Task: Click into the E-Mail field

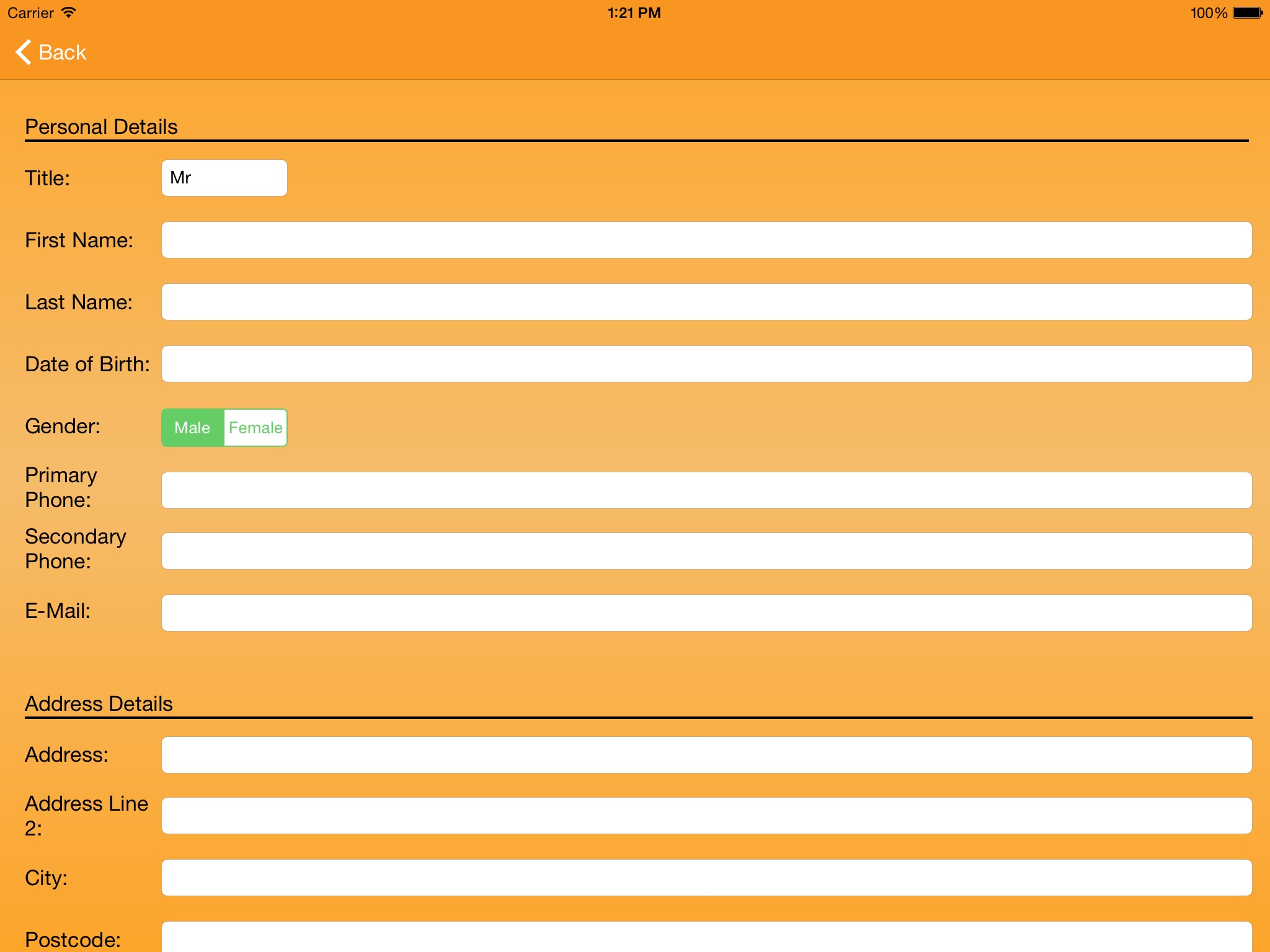Action: (x=706, y=613)
